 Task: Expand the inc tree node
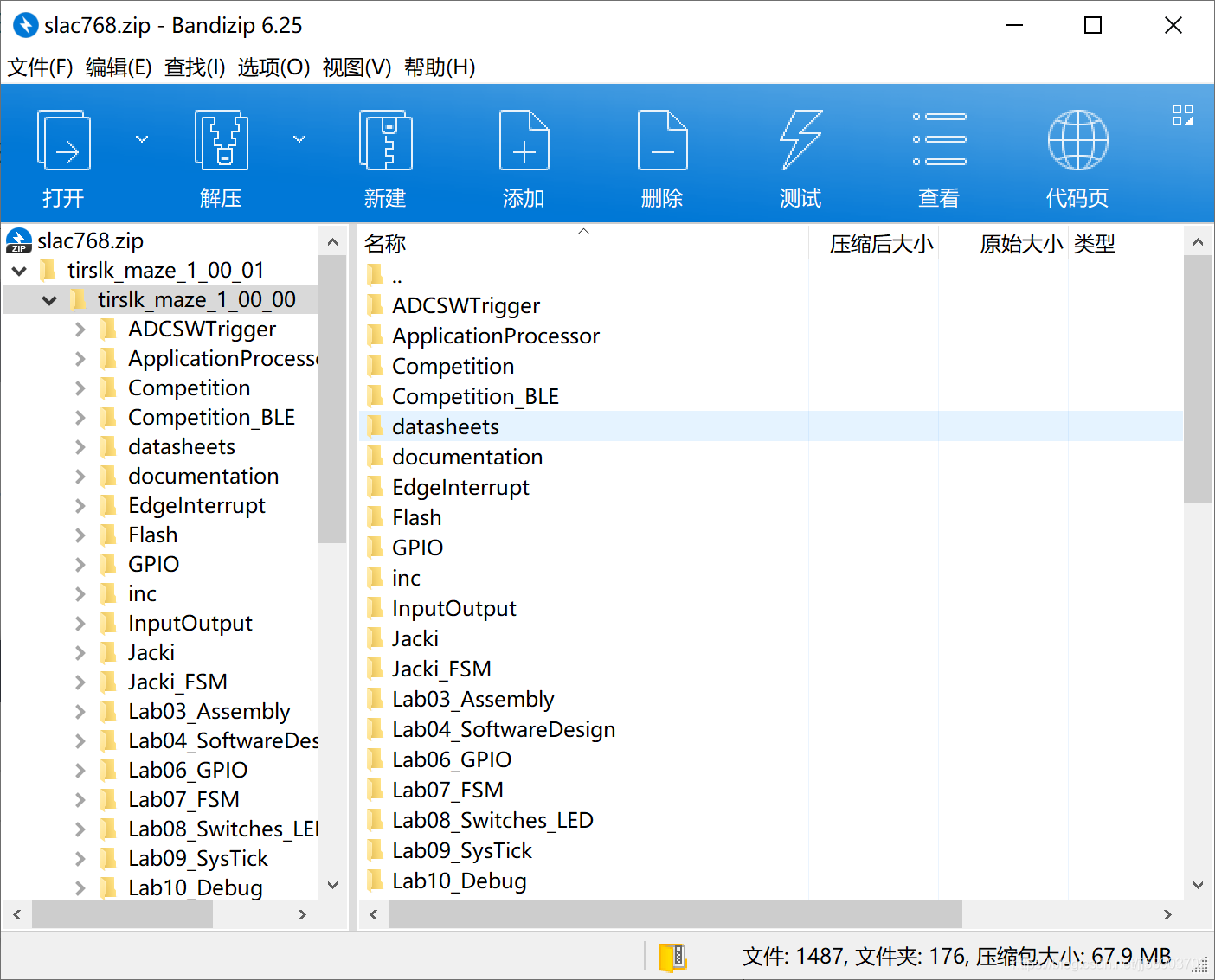(80, 594)
